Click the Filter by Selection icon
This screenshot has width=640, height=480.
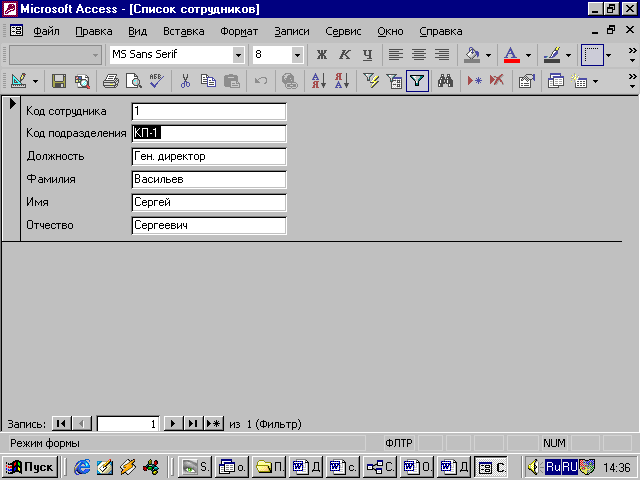tap(372, 81)
